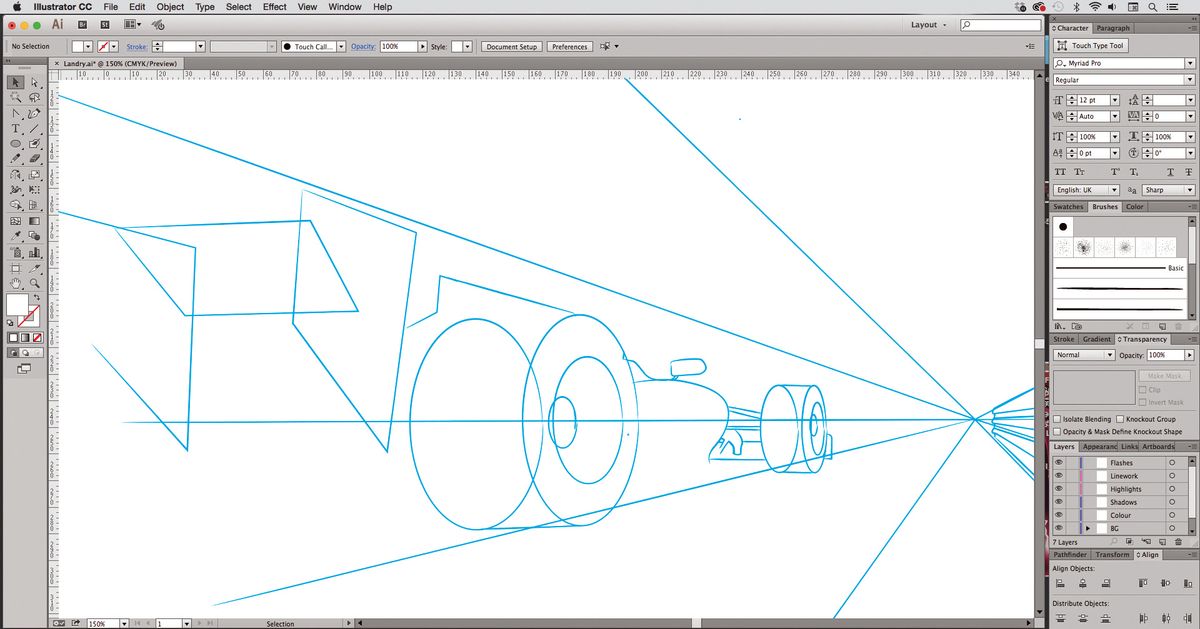Hide the Linework layer
Screen dimensions: 1200x629
click(x=1059, y=476)
